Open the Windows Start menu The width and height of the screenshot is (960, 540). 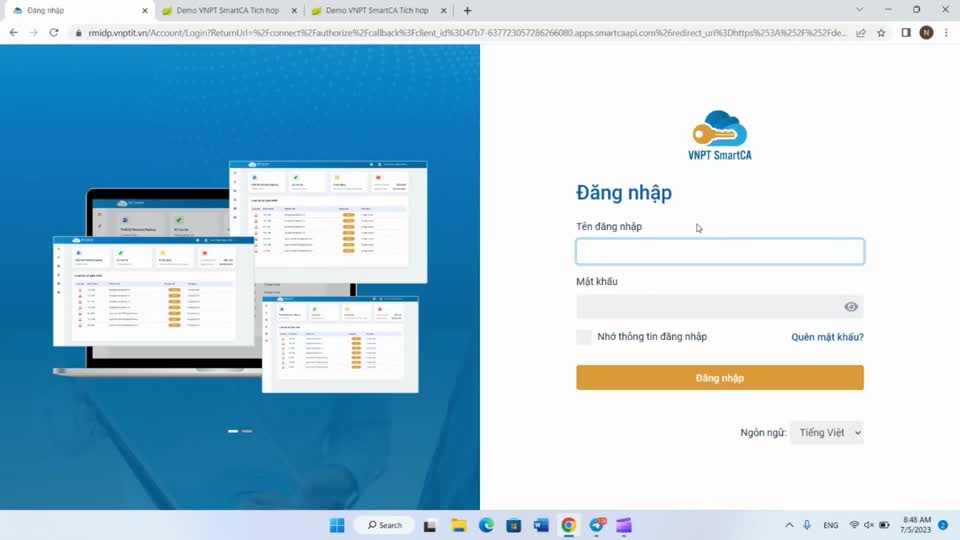click(x=337, y=525)
